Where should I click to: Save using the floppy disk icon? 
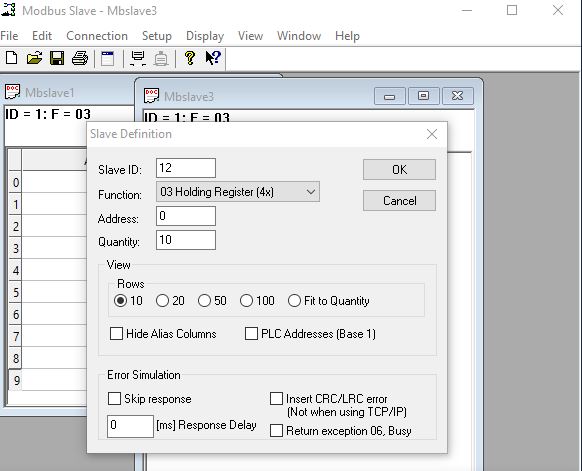pyautogui.click(x=57, y=58)
